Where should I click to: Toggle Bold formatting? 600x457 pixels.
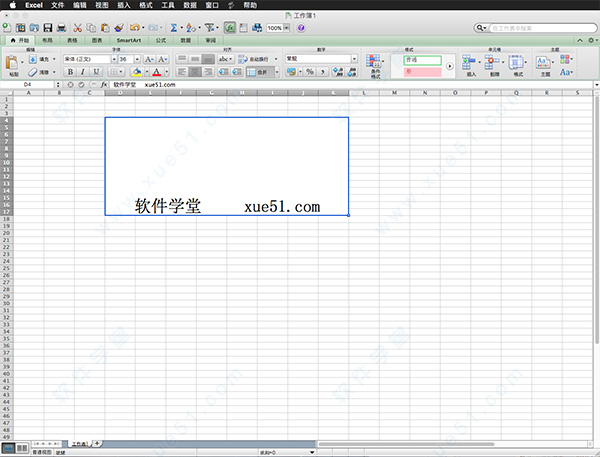[x=70, y=72]
